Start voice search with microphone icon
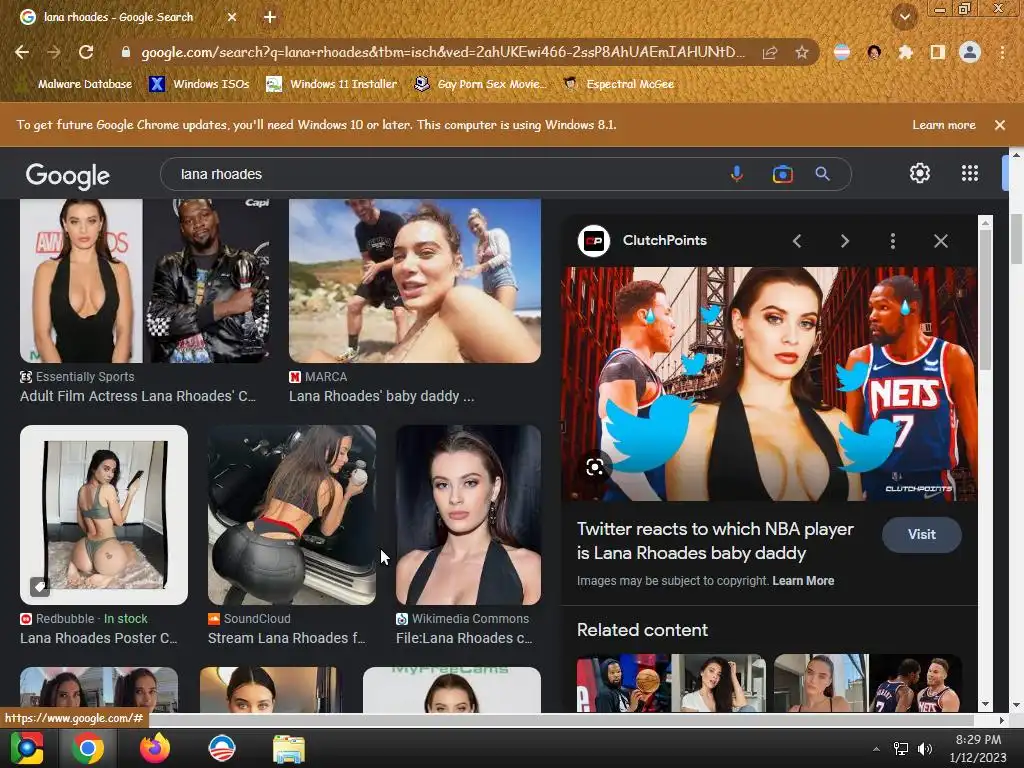The width and height of the screenshot is (1024, 768). click(x=737, y=174)
